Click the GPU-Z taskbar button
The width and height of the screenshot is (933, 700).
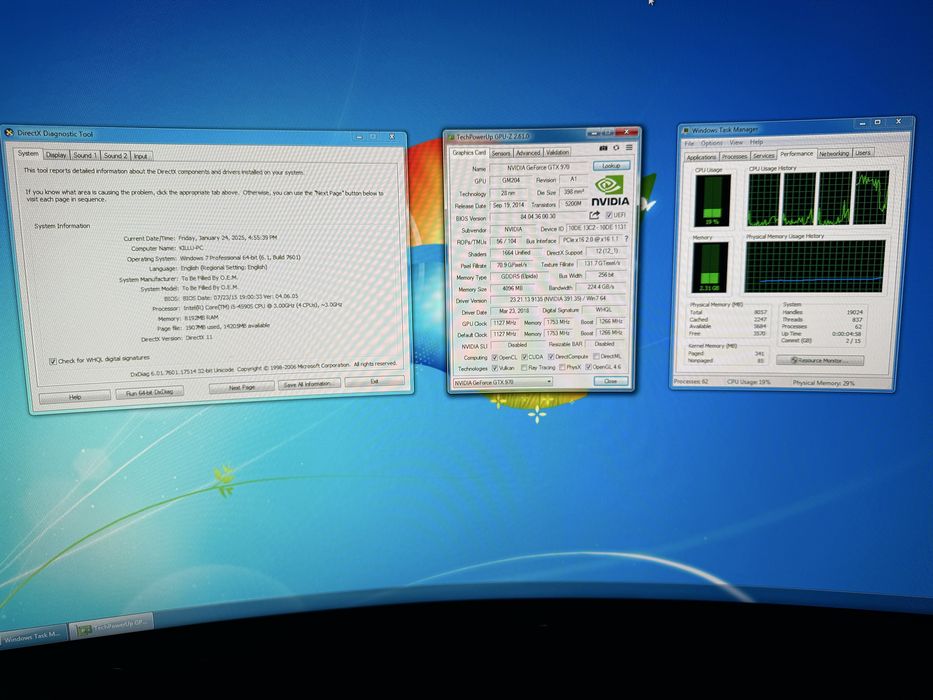112,626
